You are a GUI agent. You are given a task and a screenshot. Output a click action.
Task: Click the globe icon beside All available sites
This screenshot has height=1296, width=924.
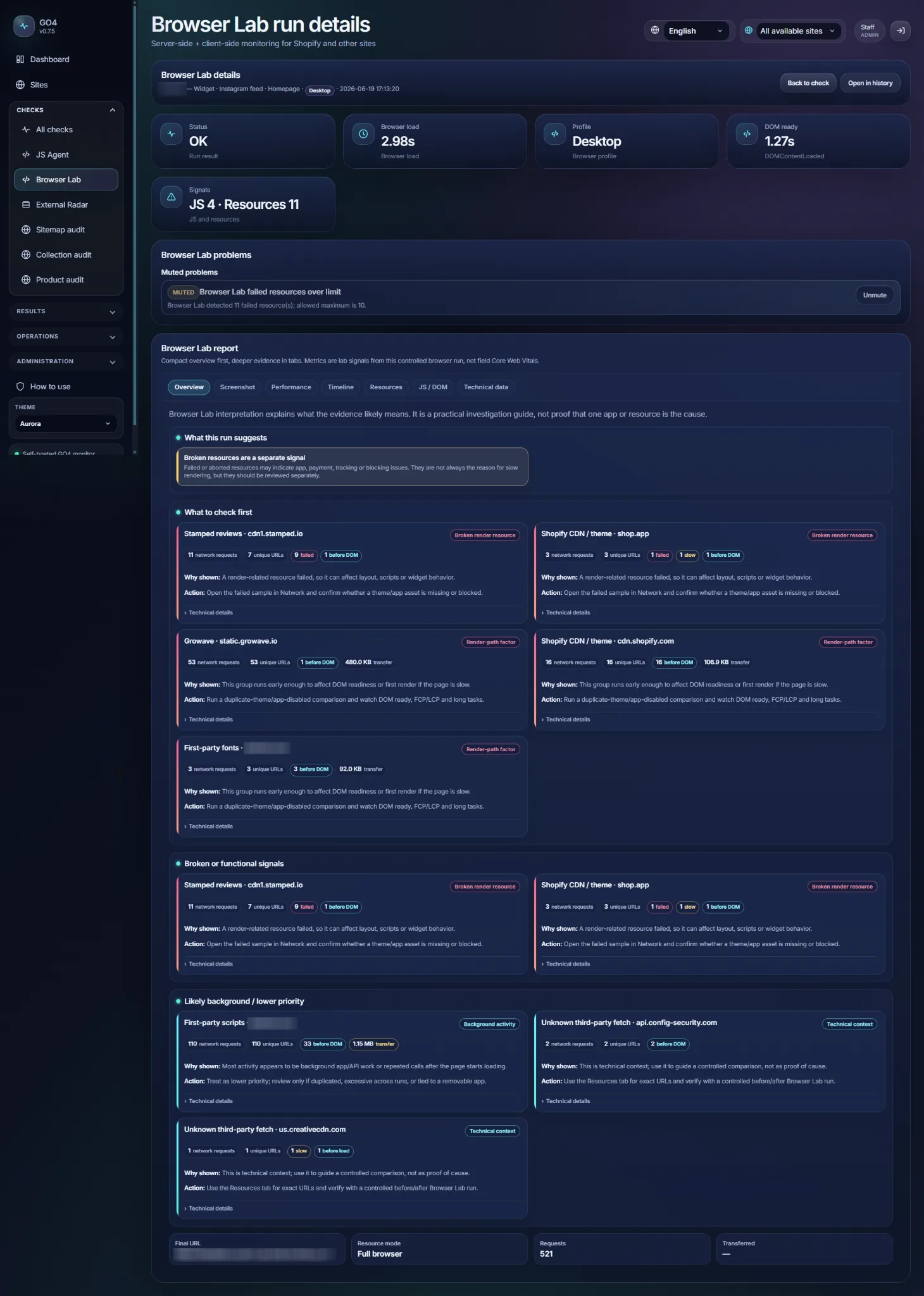click(x=749, y=30)
